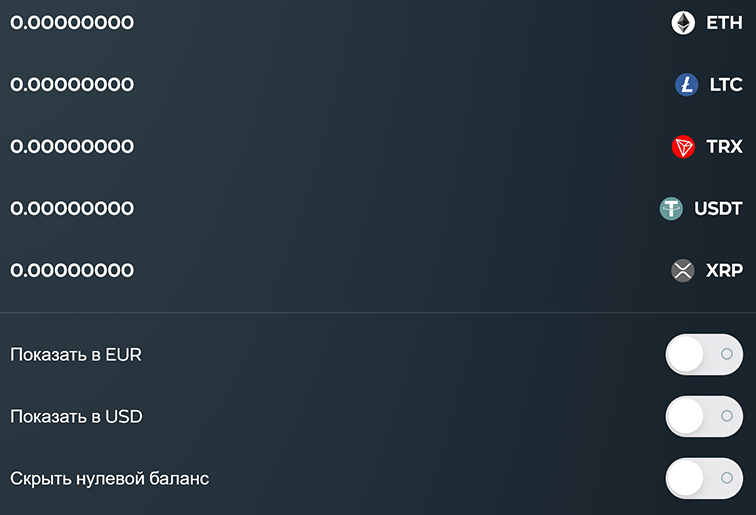The image size is (756, 515).
Task: Pick the XRP currency label
Action: (x=725, y=271)
